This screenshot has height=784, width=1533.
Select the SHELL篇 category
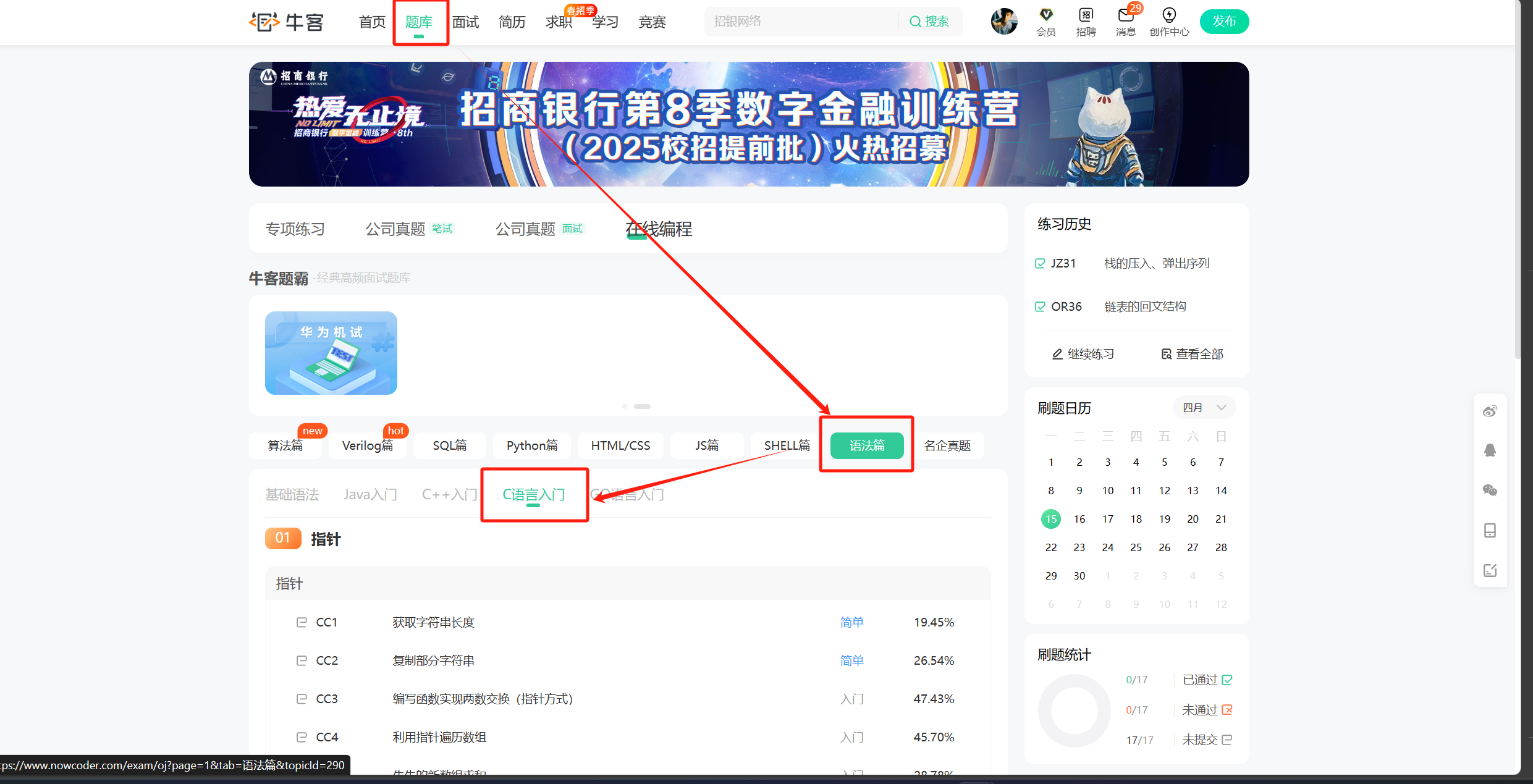coord(787,445)
